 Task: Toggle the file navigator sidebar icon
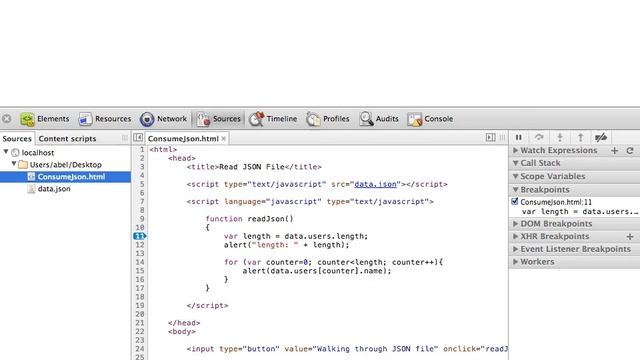coord(138,138)
